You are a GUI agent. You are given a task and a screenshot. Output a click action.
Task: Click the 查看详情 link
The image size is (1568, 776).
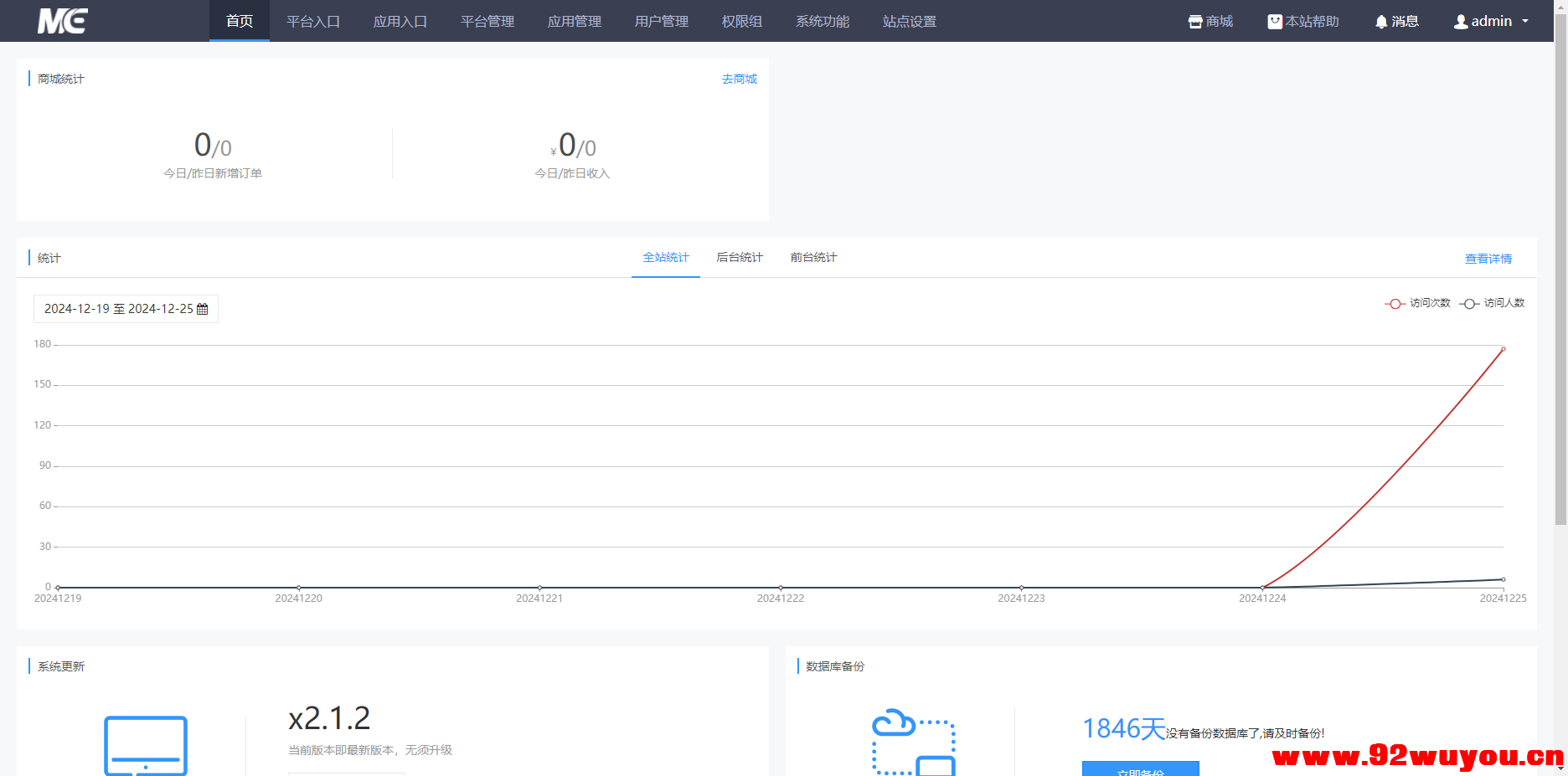pyautogui.click(x=1488, y=259)
